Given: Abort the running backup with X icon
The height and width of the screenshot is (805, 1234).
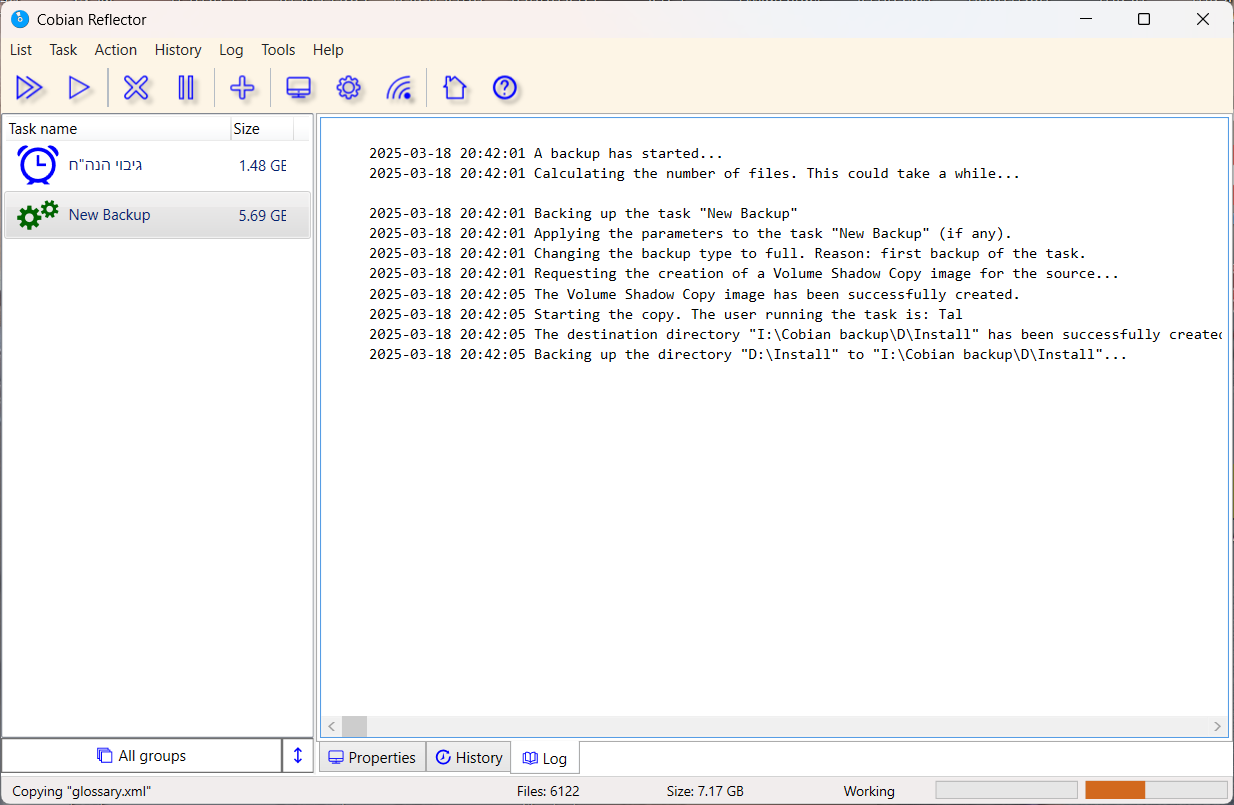Looking at the screenshot, I should click(x=136, y=88).
